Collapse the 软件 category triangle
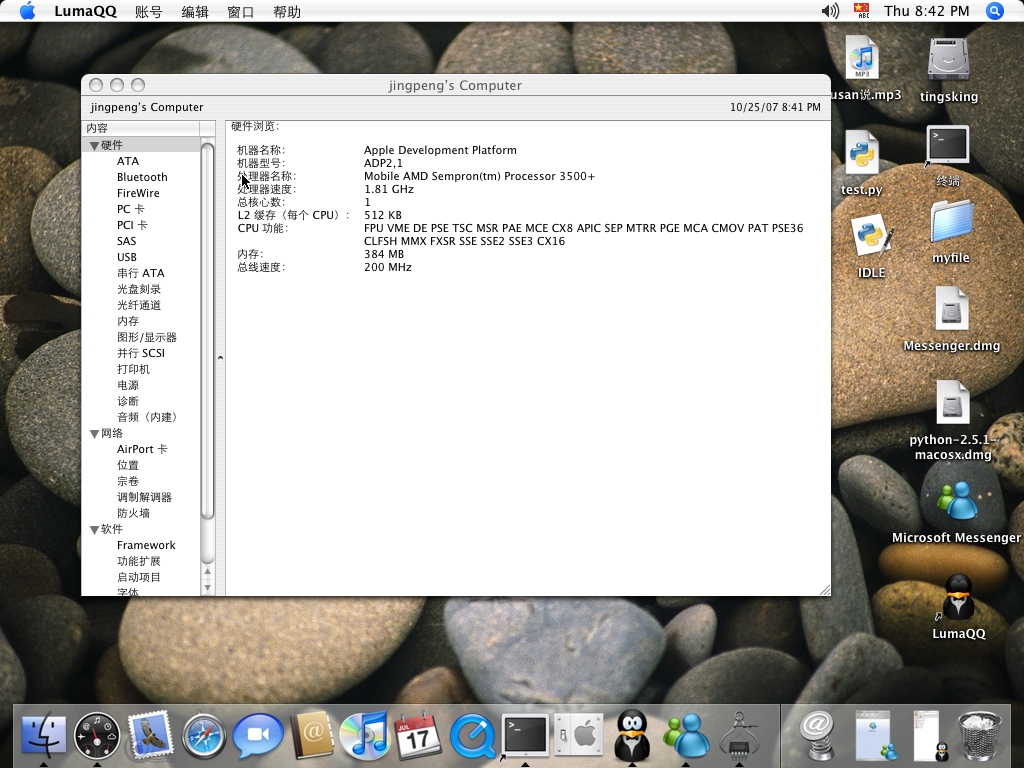This screenshot has width=1024, height=768. 94,530
